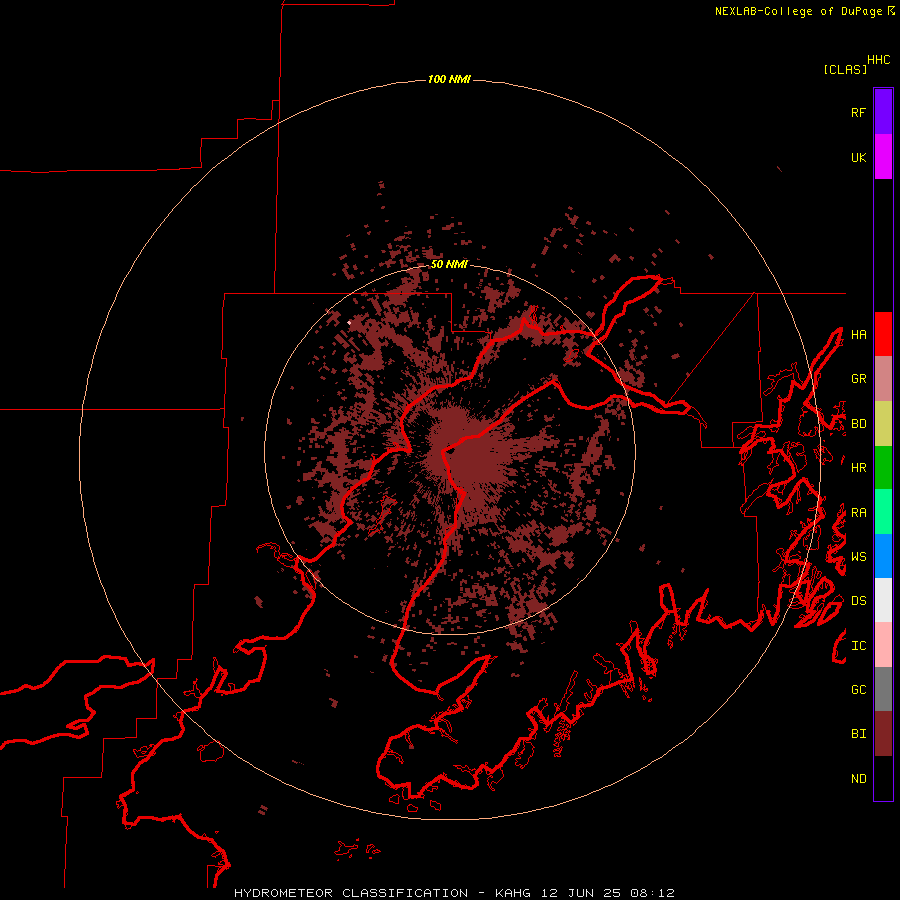Choose the WS blue legend swatch
Viewport: 900px width, 900px height.
point(883,556)
